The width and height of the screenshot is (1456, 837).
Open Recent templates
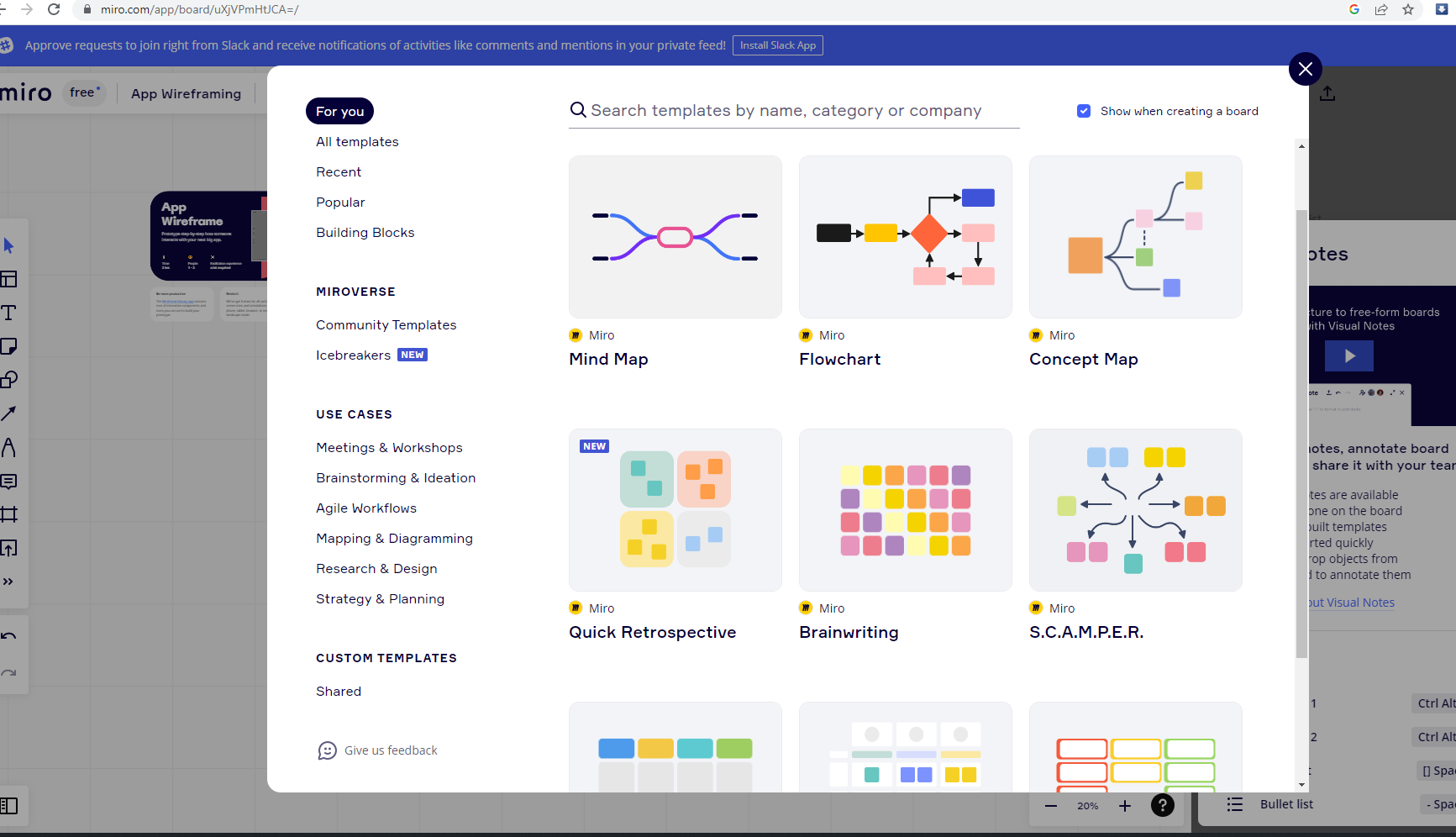[x=339, y=172]
